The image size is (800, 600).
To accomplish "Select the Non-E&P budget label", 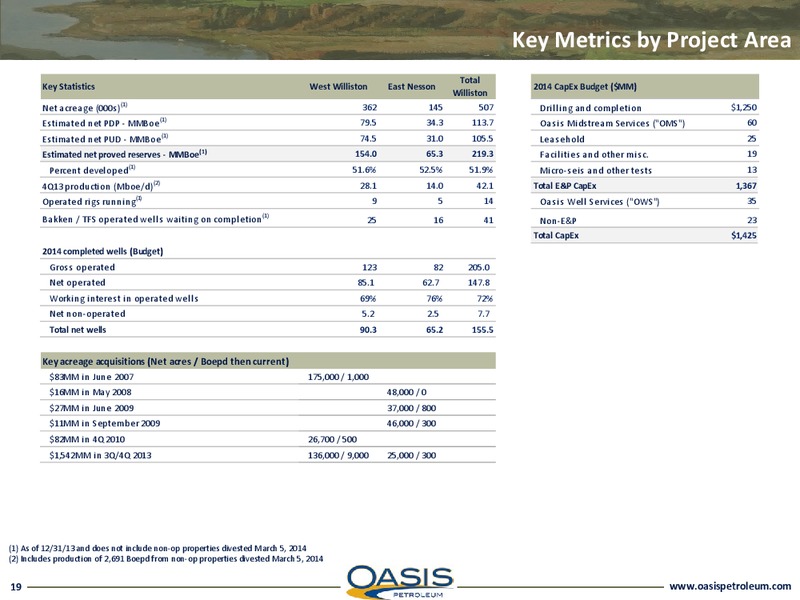I will (x=558, y=220).
